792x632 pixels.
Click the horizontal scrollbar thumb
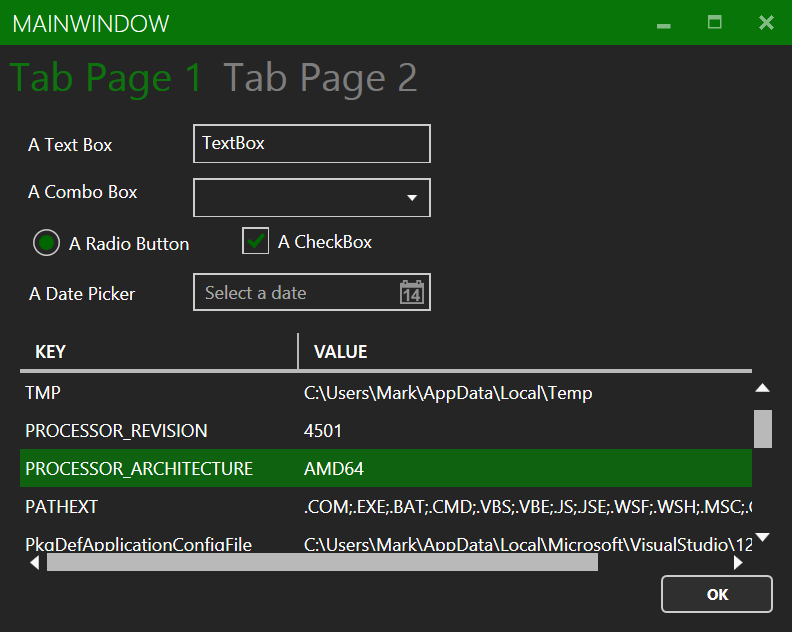click(x=322, y=562)
